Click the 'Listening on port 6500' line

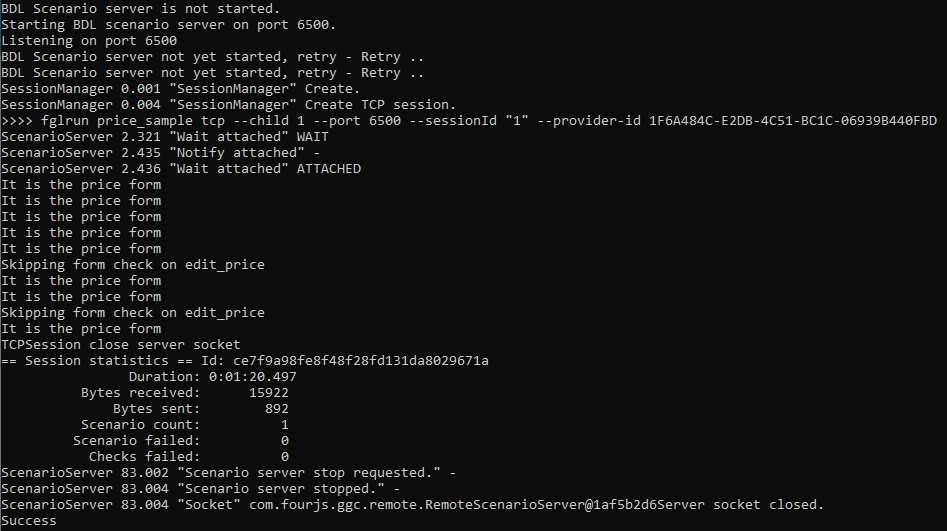click(x=89, y=41)
